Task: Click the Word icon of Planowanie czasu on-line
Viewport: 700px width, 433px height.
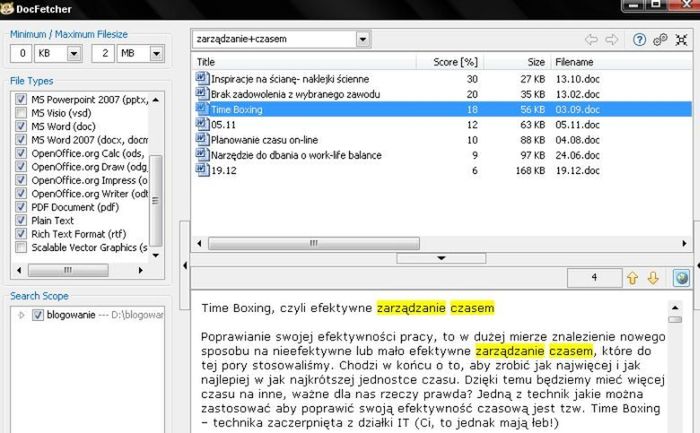Action: [x=202, y=139]
